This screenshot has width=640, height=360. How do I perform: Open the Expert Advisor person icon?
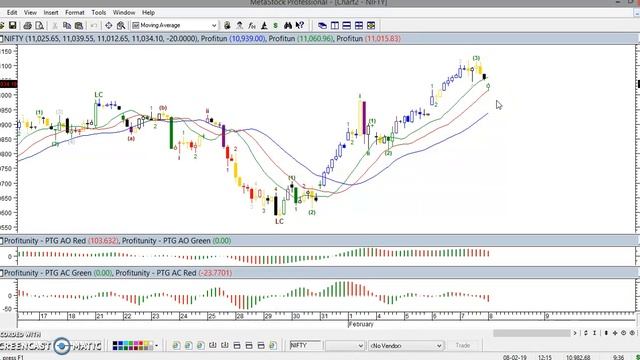pos(240,25)
